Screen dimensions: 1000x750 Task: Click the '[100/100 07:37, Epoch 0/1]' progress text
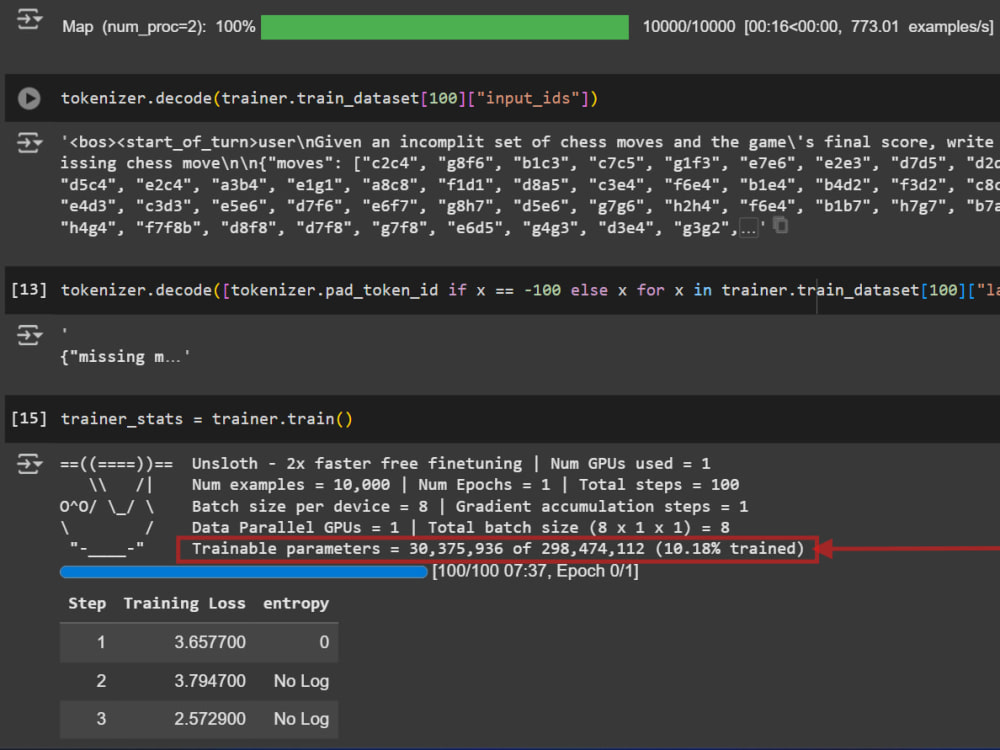tap(535, 571)
